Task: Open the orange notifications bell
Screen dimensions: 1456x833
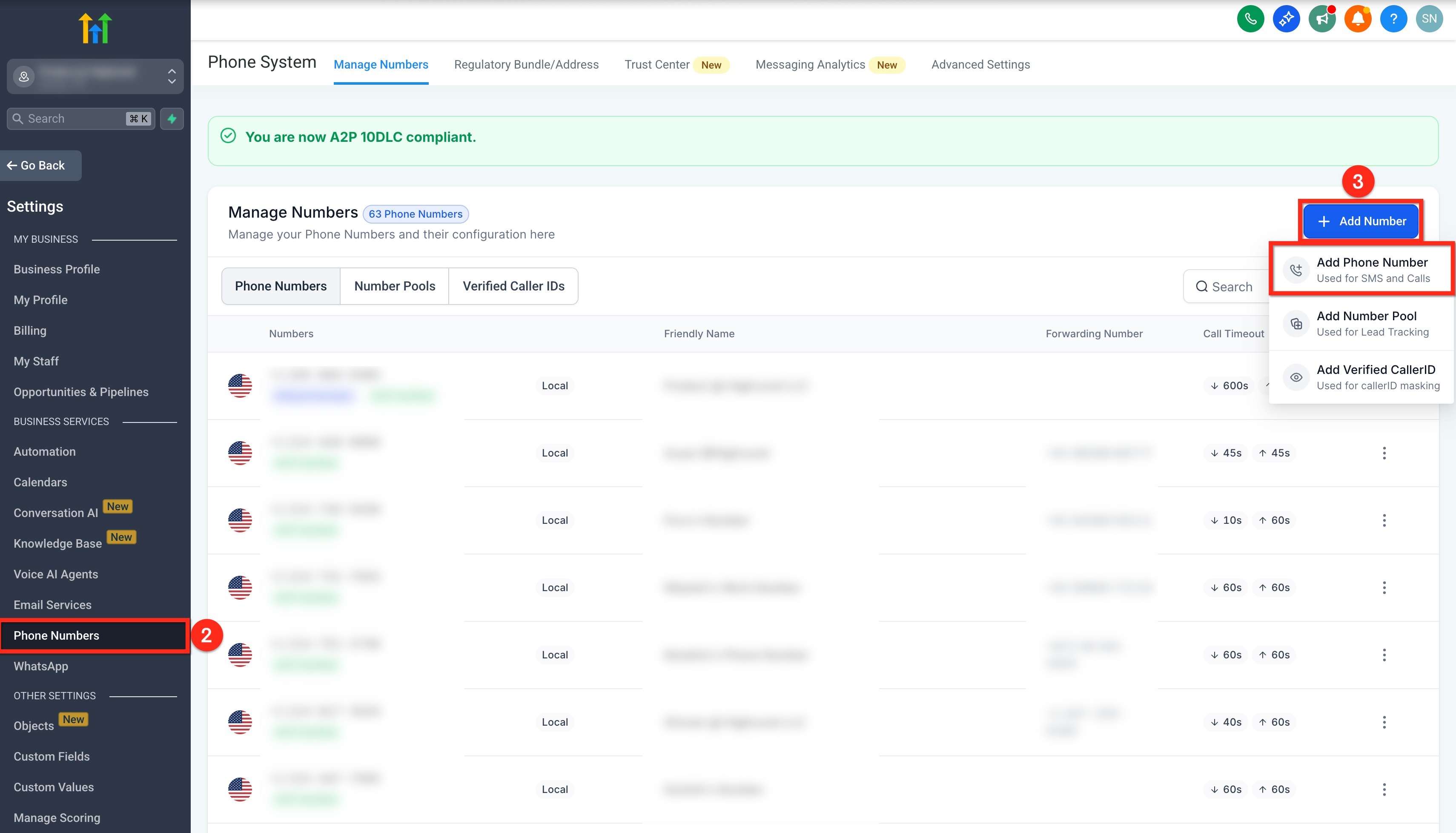Action: point(1358,19)
